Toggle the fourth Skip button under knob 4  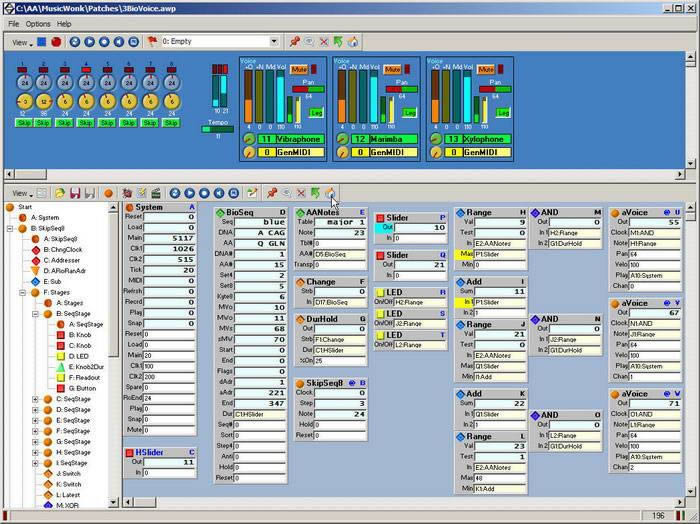click(86, 123)
